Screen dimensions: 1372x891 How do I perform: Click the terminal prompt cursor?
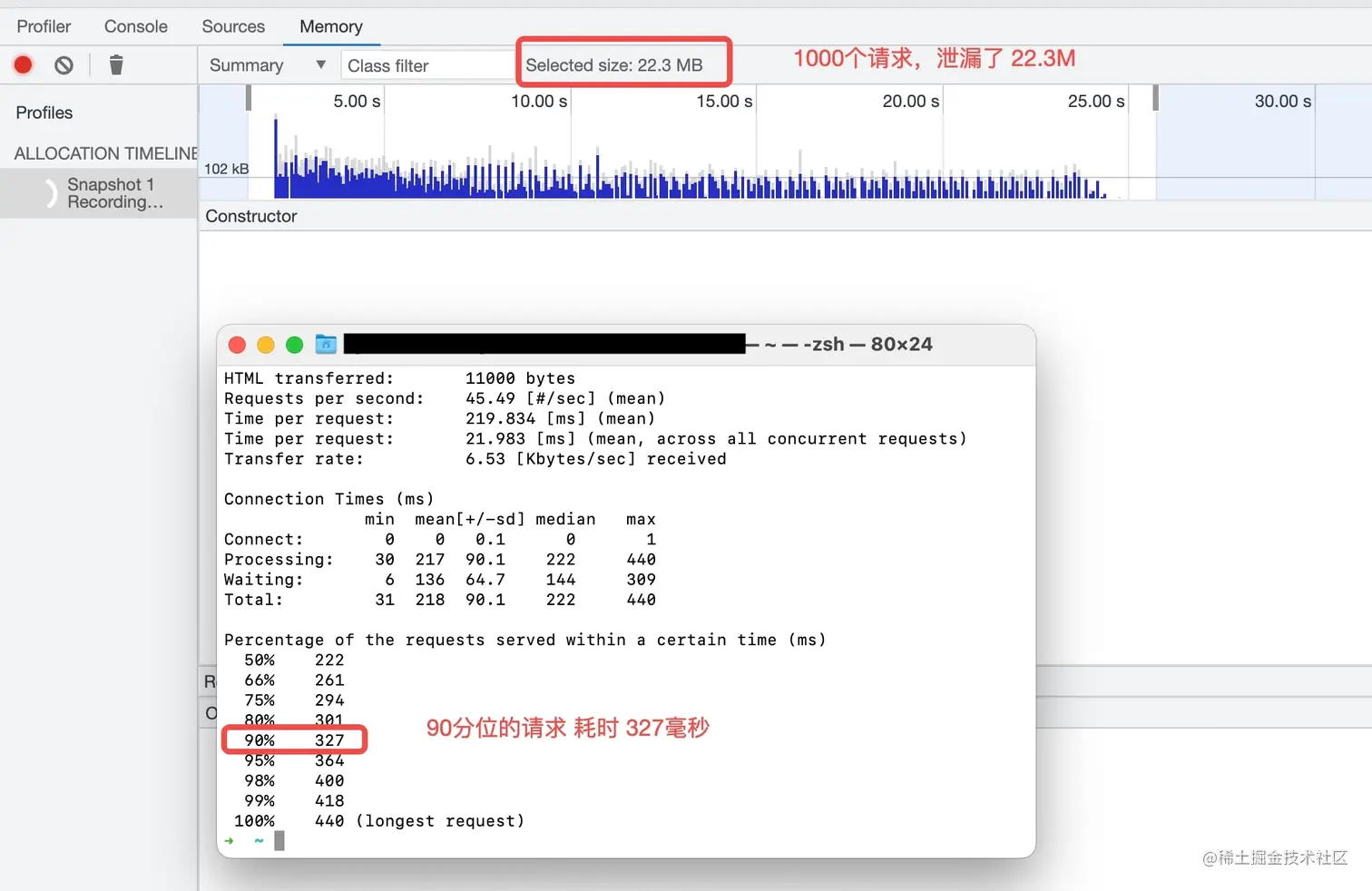pyautogui.click(x=279, y=841)
